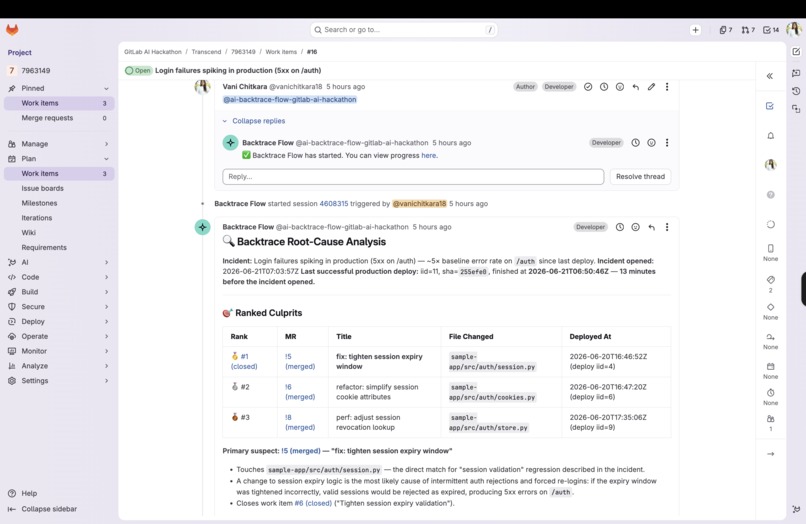806x524 pixels.
Task: Click the 'Search or go to' box
Action: 404,30
